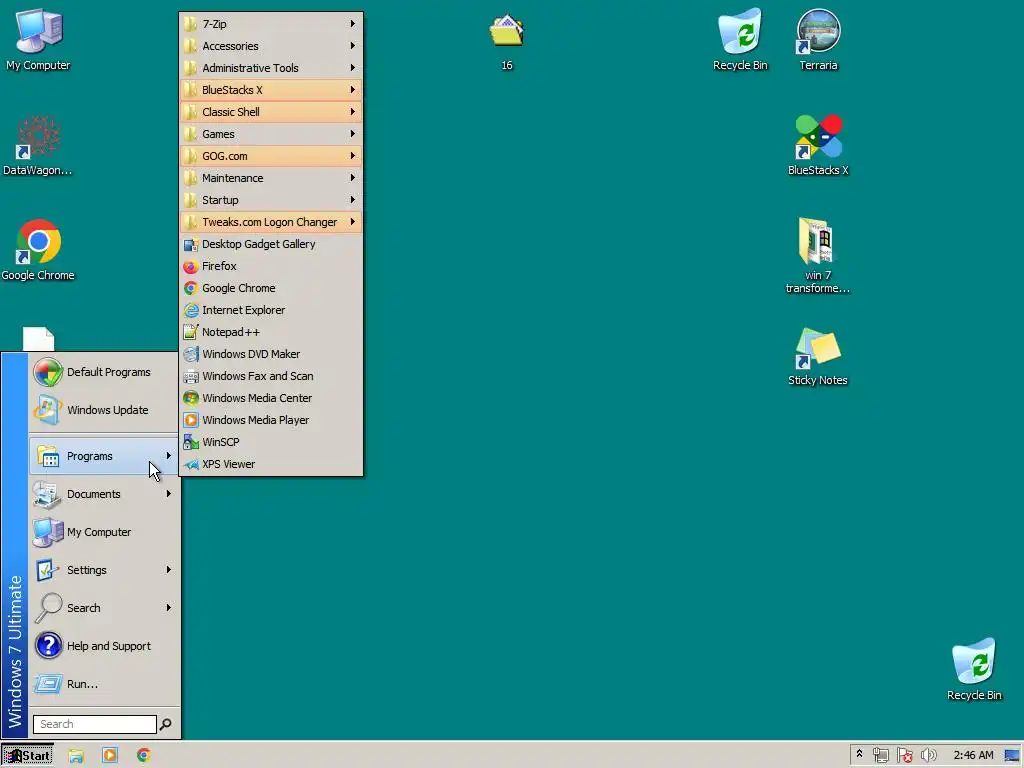
Task: Launch Google Chrome from the desktop shortcut
Action: tap(38, 250)
